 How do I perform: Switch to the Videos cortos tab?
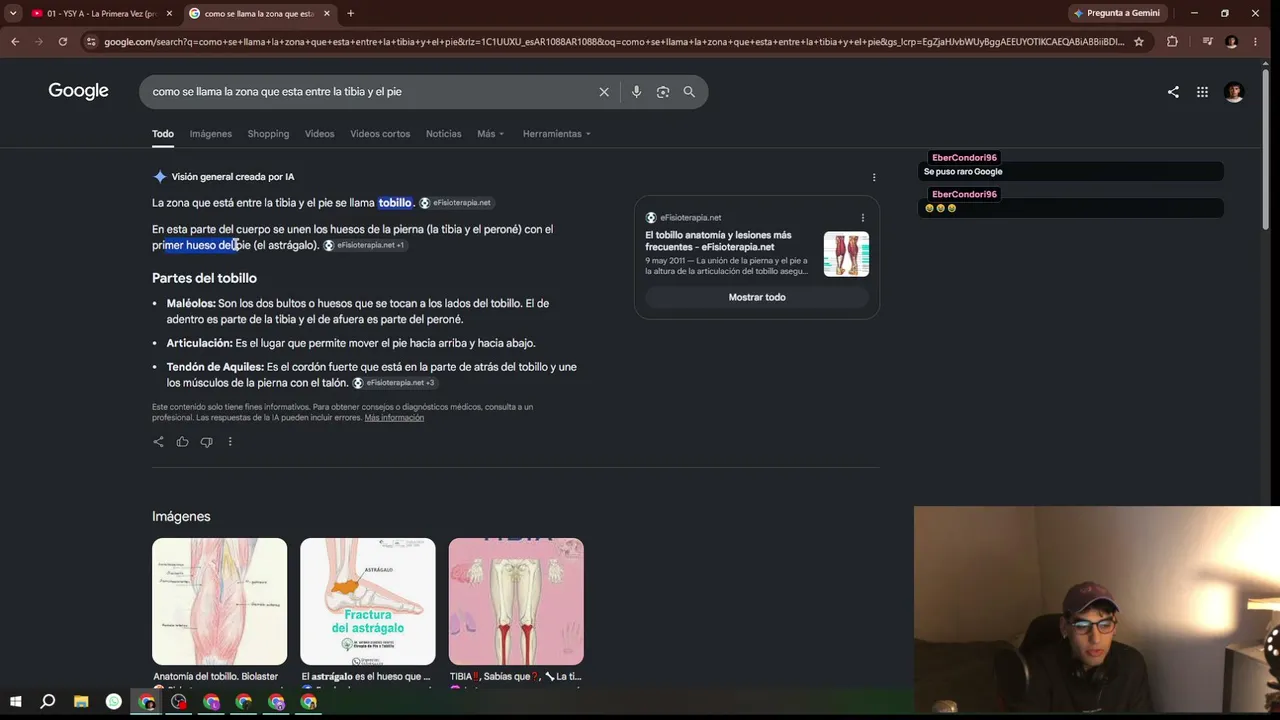[x=380, y=134]
